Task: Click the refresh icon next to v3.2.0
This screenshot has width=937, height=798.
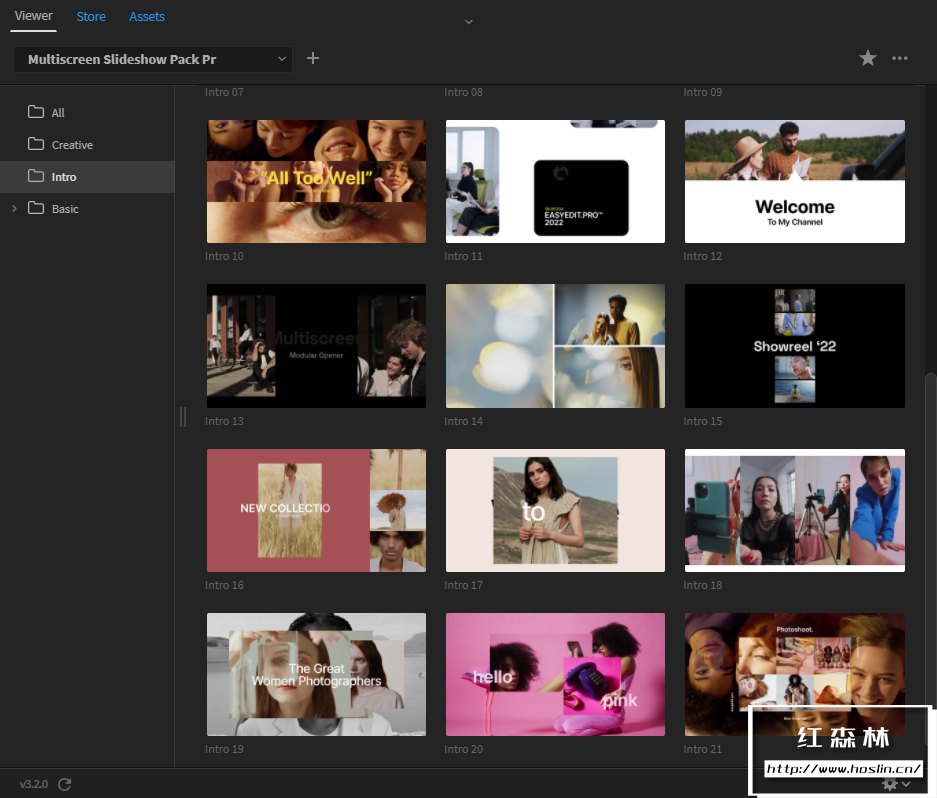Action: (65, 784)
